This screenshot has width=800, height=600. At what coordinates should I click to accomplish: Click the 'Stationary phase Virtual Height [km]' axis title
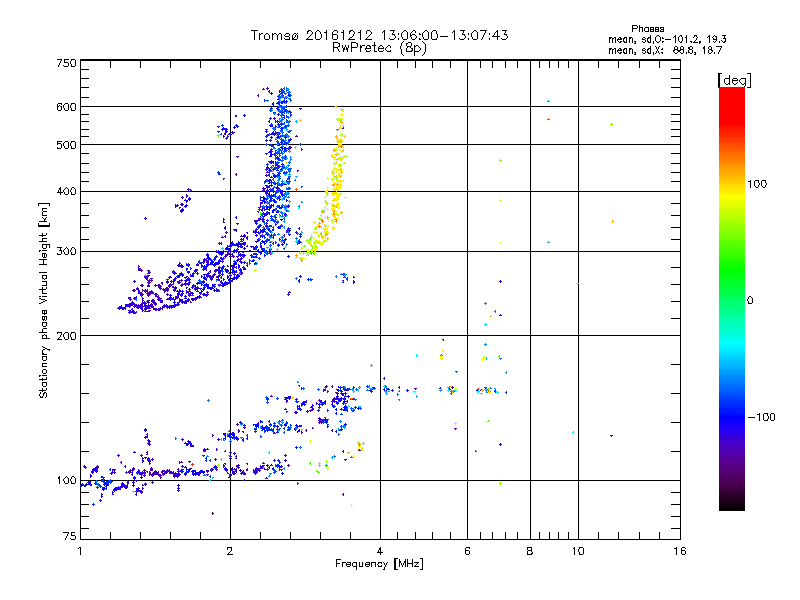coord(44,301)
